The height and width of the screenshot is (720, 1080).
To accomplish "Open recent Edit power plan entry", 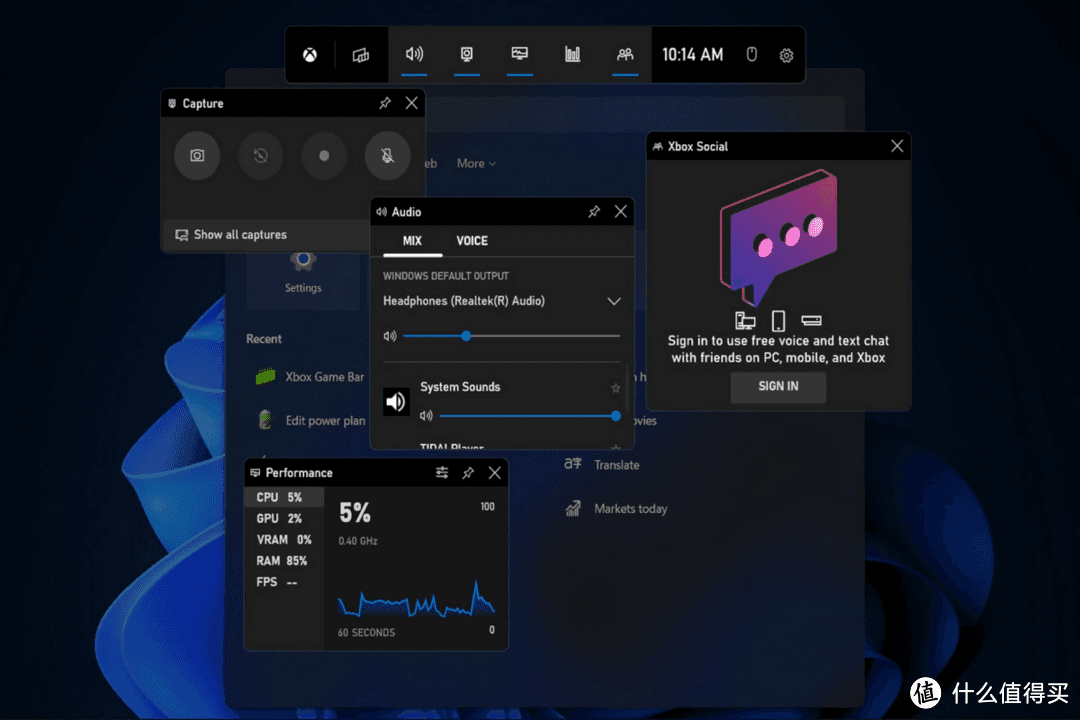I will coord(311,420).
